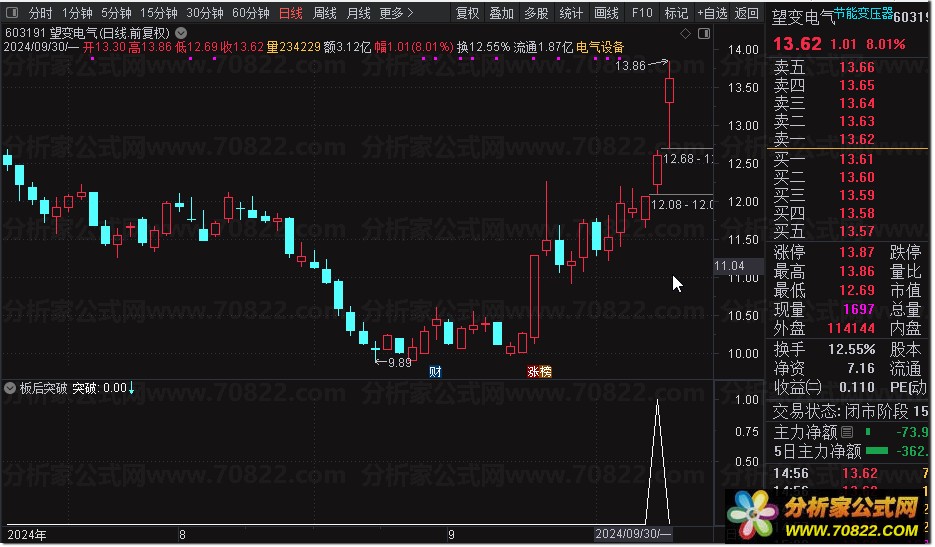Click the 主力净额 detail list icon
935x547 pixels.
tap(847, 432)
